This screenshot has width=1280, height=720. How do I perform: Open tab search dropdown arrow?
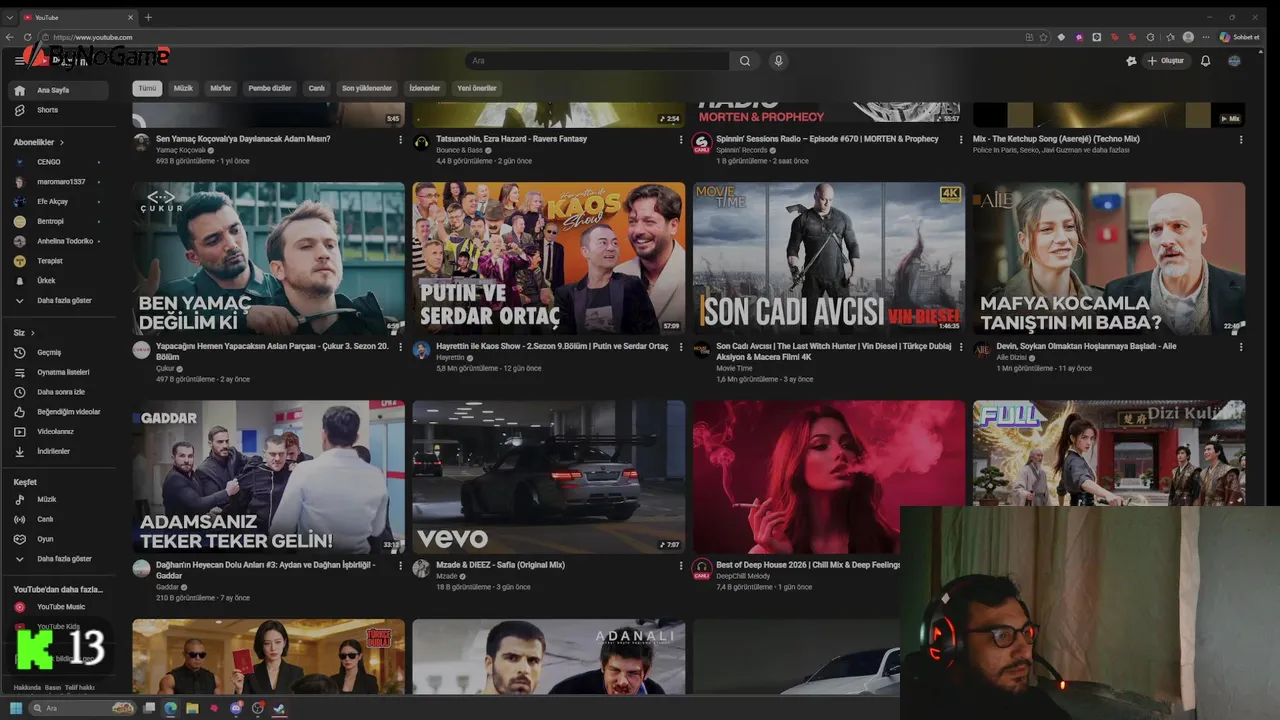[10, 17]
